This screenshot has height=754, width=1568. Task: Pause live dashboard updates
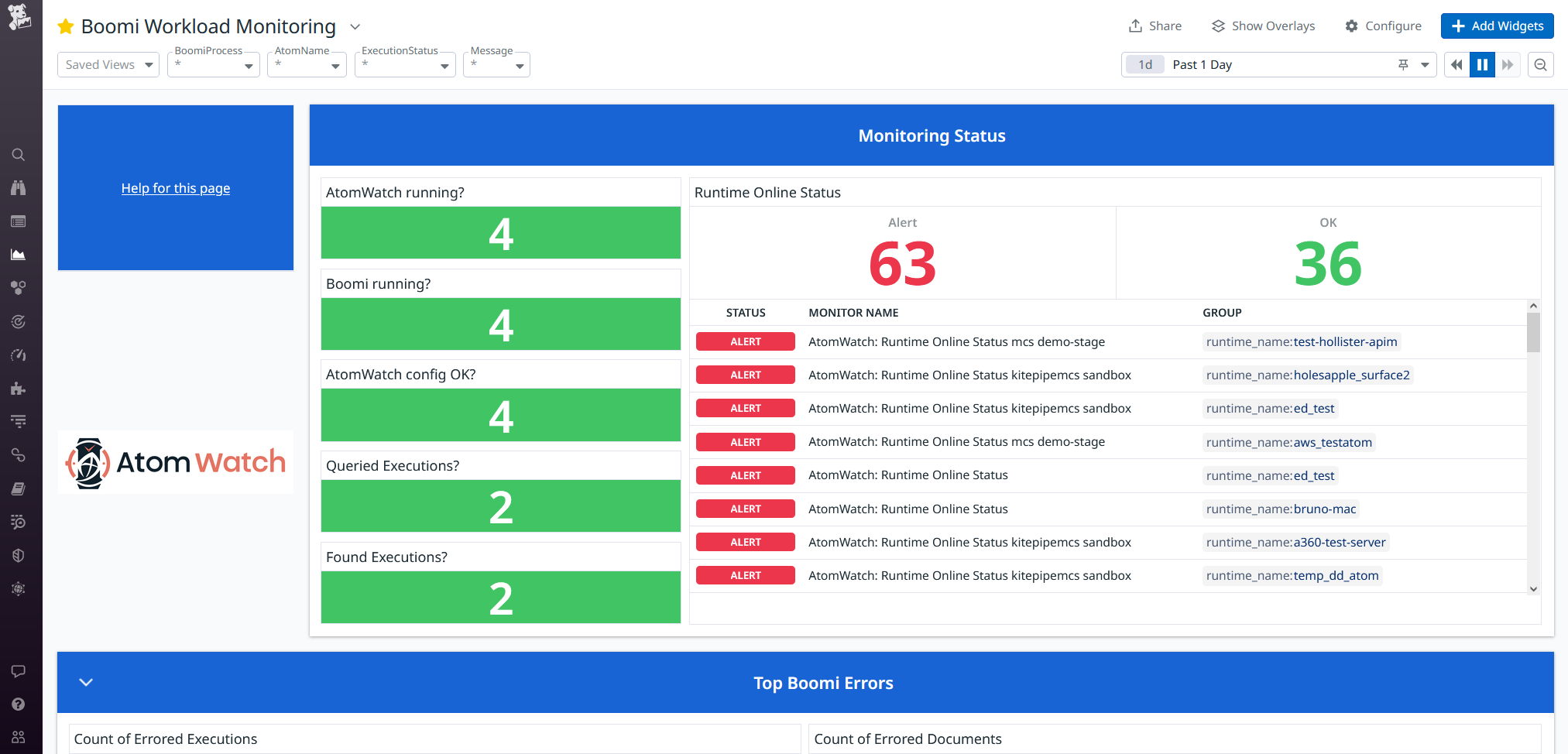pos(1482,64)
